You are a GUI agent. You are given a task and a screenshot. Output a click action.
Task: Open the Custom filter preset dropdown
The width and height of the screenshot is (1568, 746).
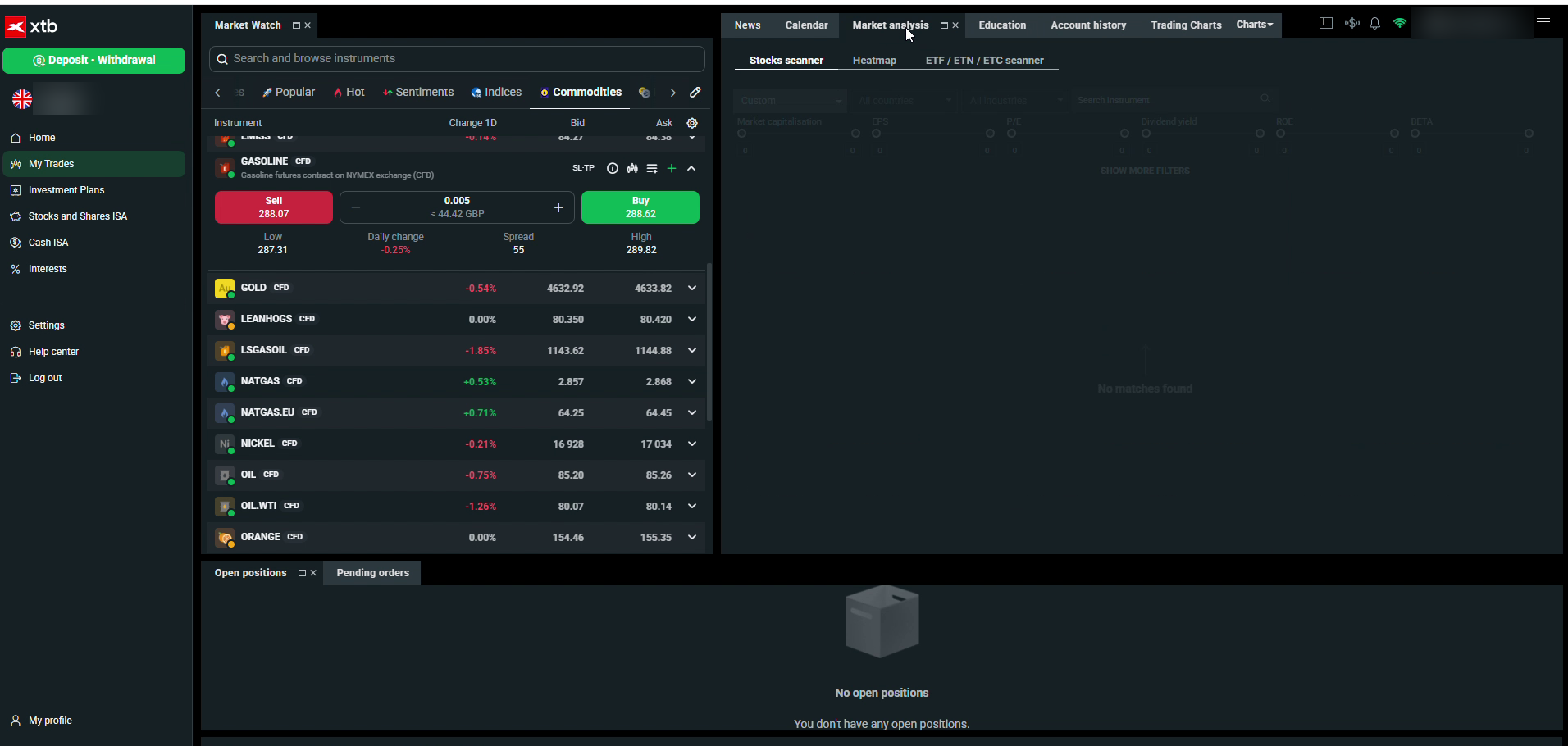click(x=790, y=101)
